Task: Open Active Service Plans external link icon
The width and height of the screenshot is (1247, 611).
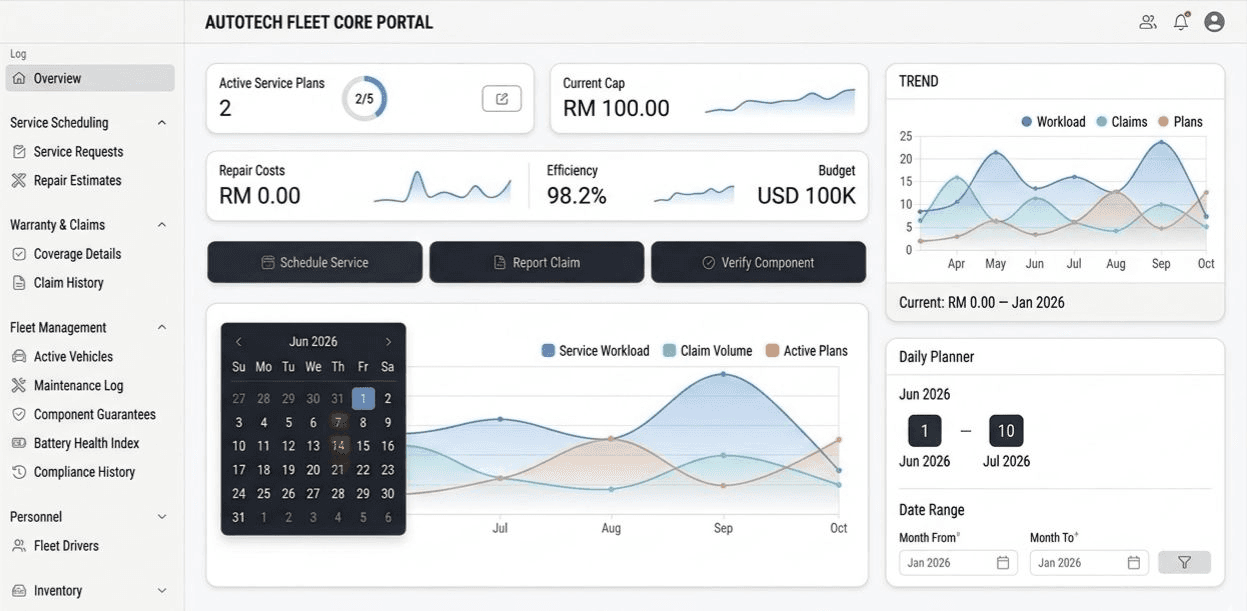Action: click(502, 98)
